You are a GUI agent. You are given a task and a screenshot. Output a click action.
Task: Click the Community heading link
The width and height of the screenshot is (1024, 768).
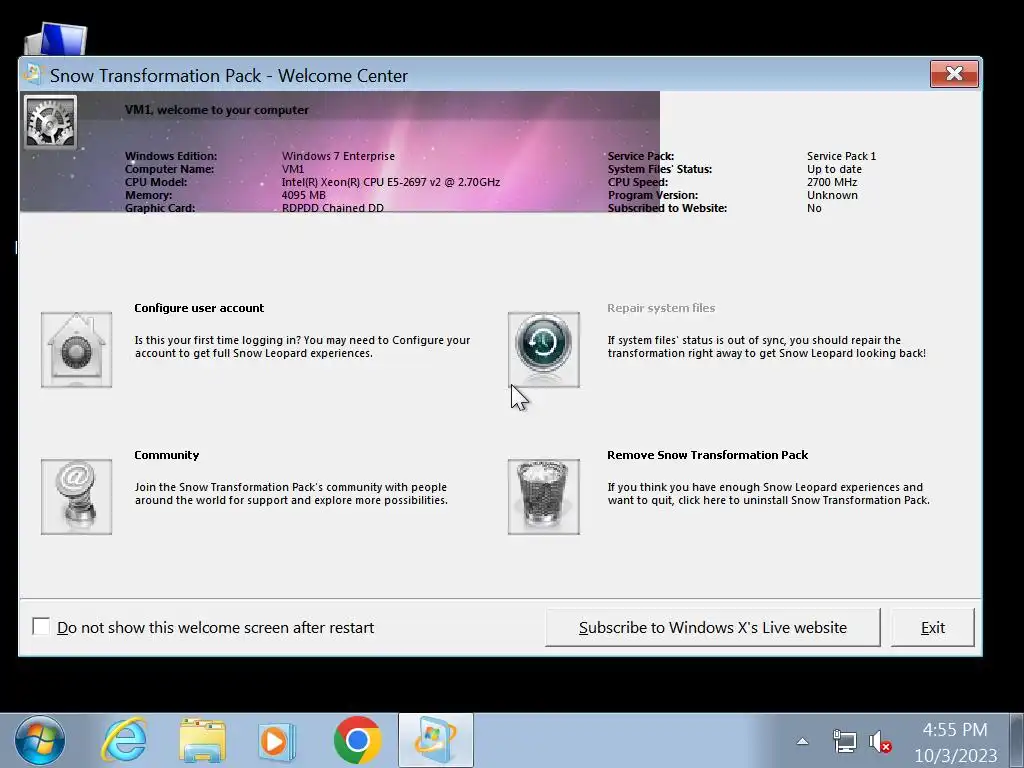(x=167, y=455)
